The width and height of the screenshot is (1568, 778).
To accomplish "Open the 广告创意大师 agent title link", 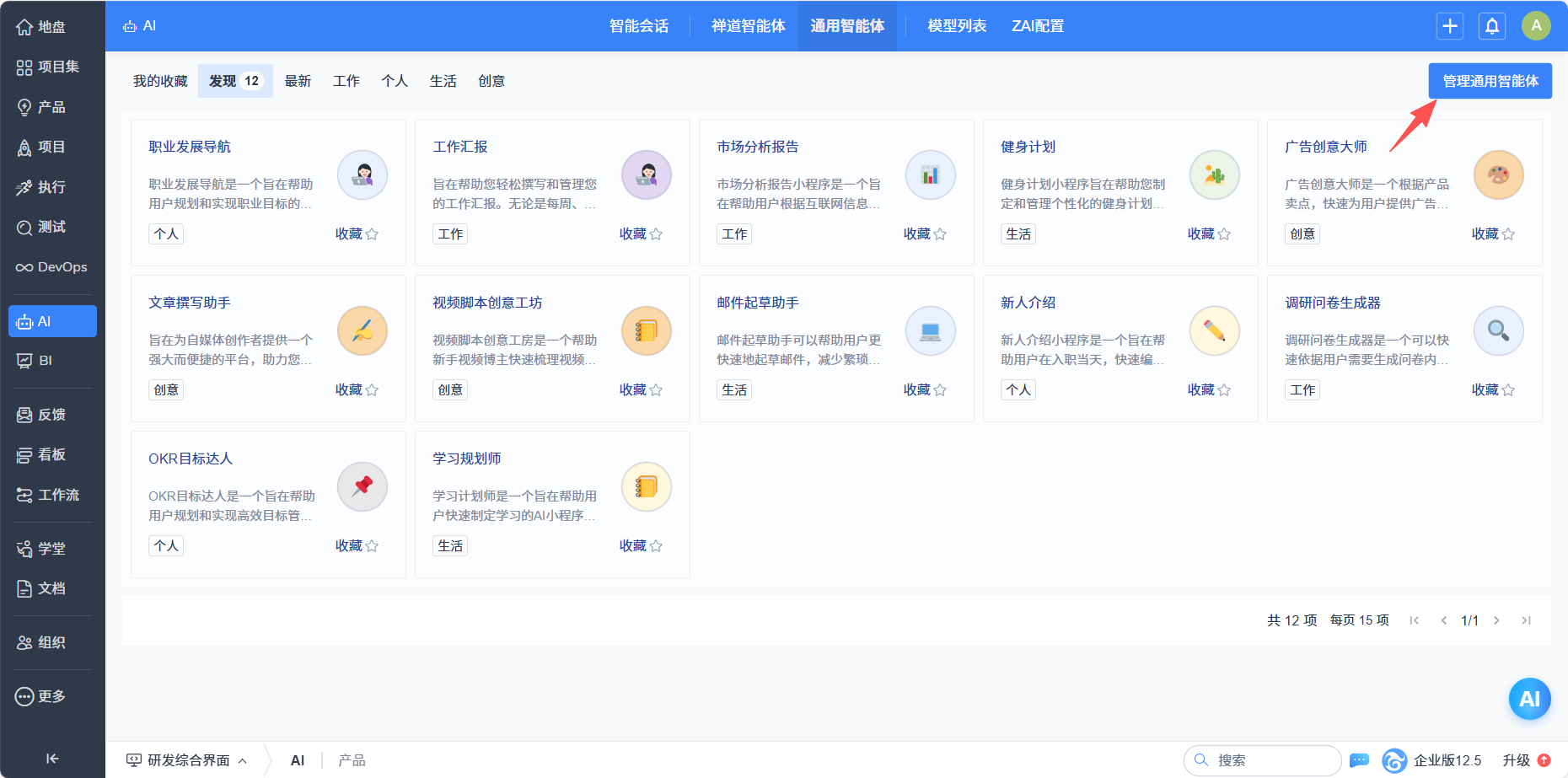I will (x=1325, y=147).
